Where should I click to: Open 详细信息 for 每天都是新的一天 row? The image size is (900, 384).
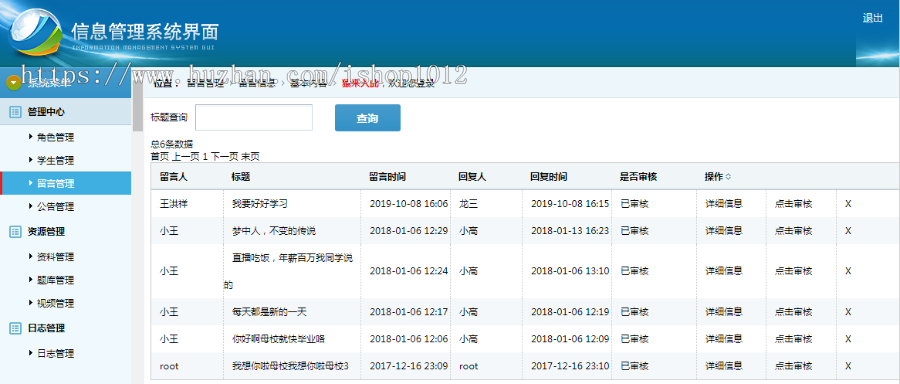pos(724,312)
